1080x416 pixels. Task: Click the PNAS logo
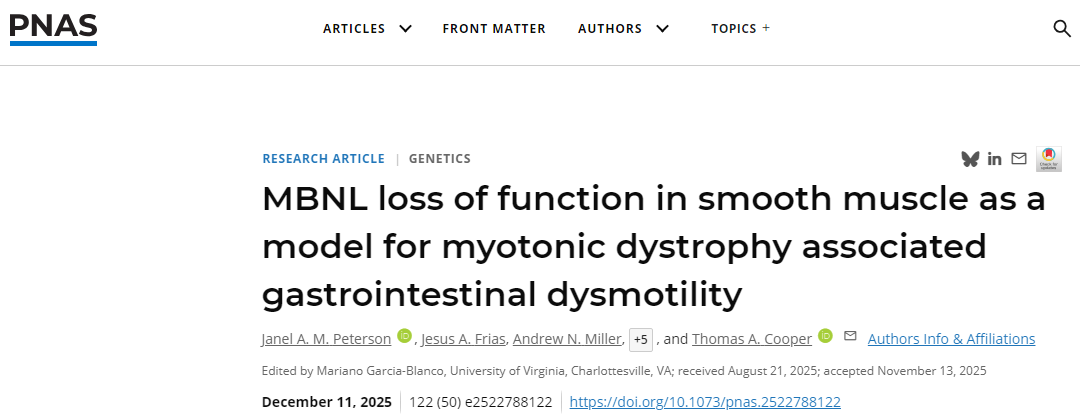tap(53, 27)
